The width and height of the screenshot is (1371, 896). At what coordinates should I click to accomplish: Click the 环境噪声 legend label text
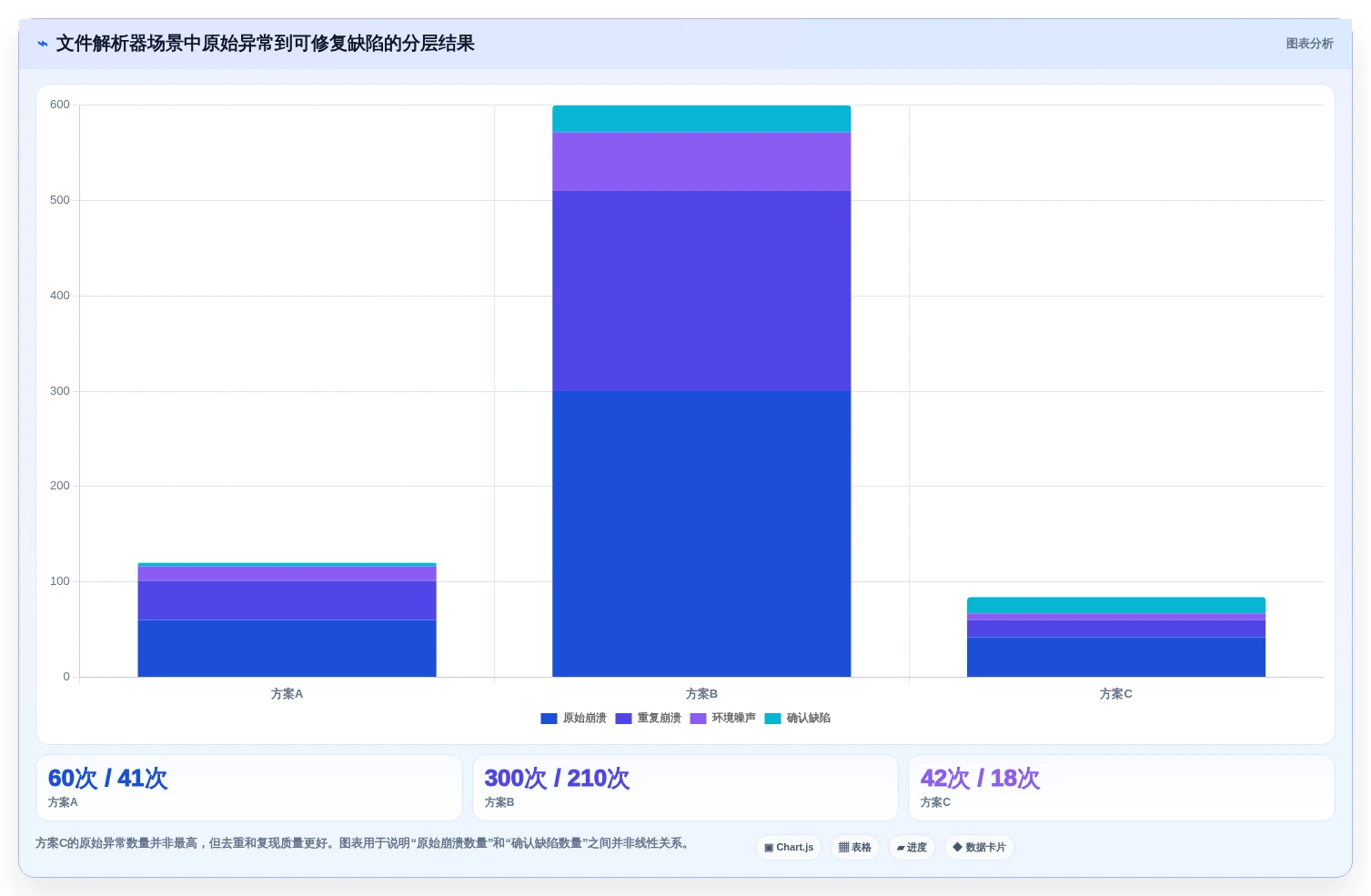pos(733,719)
